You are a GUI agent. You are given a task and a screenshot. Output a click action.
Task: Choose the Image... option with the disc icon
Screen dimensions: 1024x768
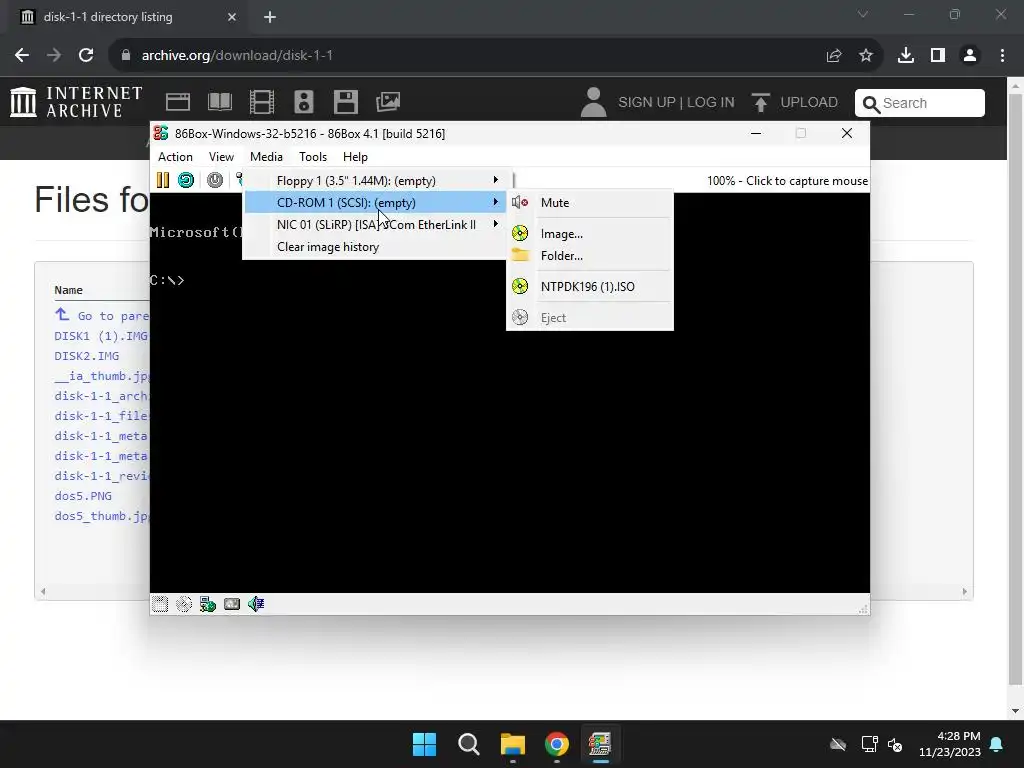(590, 234)
